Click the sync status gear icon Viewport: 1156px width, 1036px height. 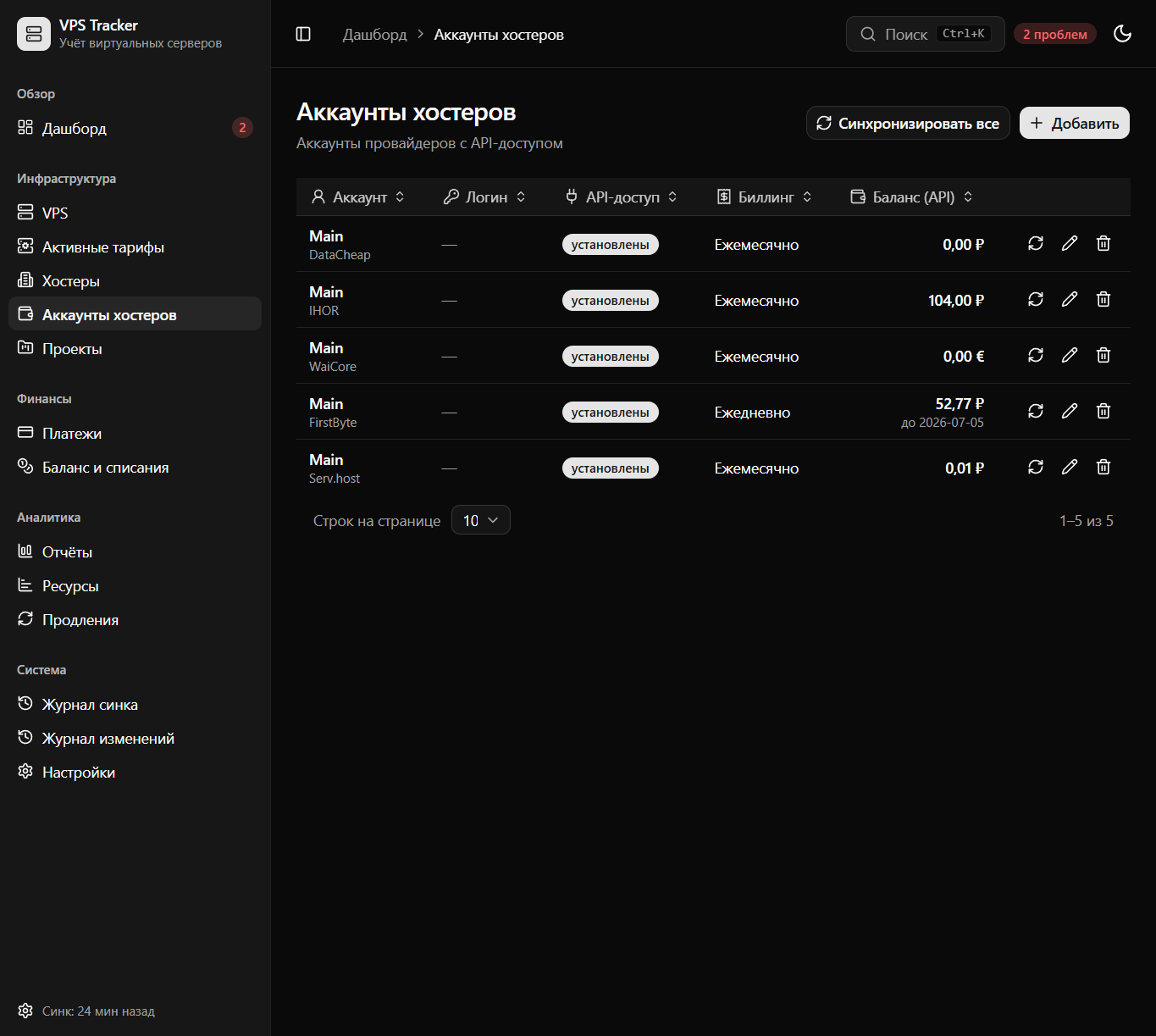(25, 1011)
